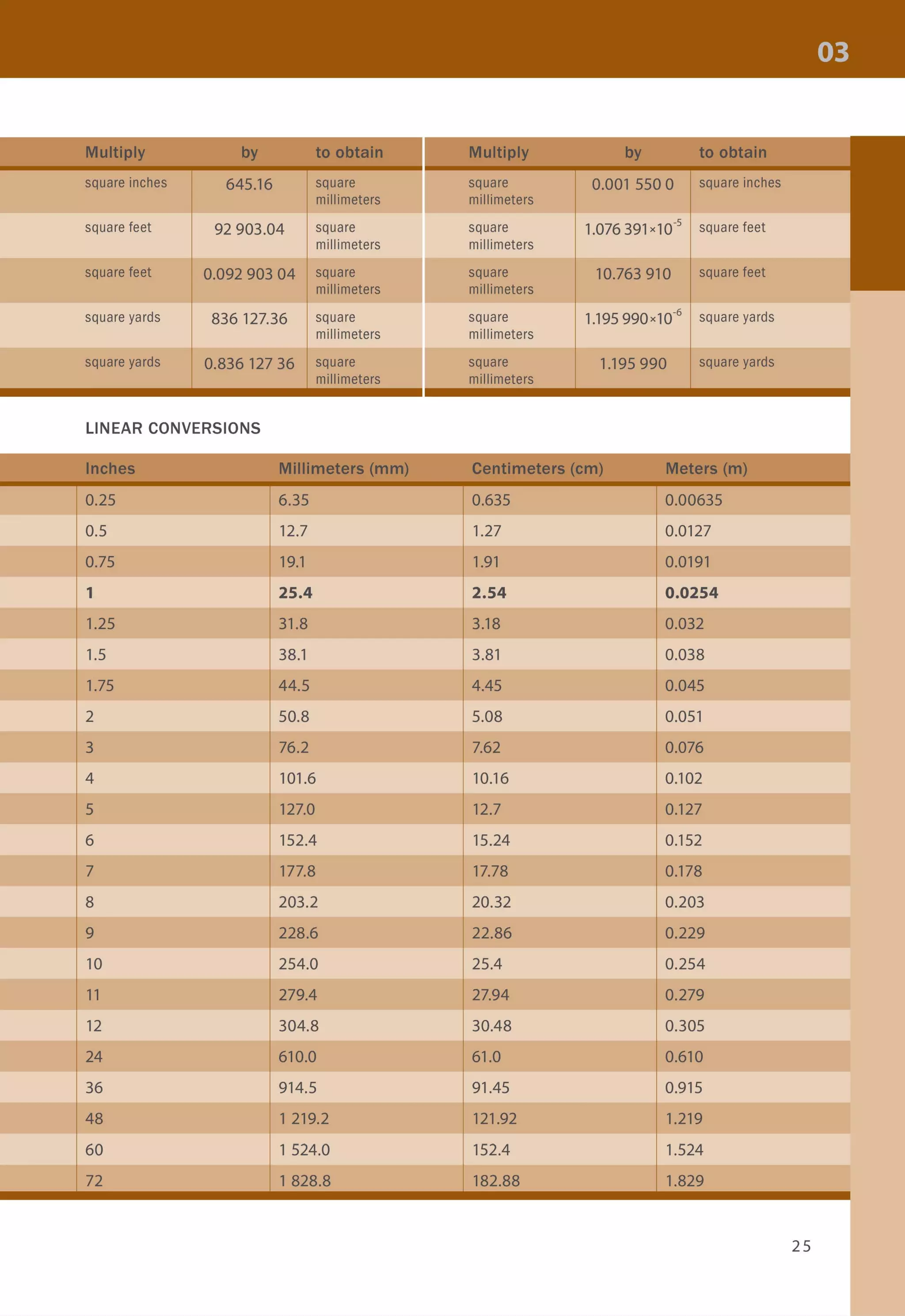Select the 1.195 990 factor cell

coord(633,363)
